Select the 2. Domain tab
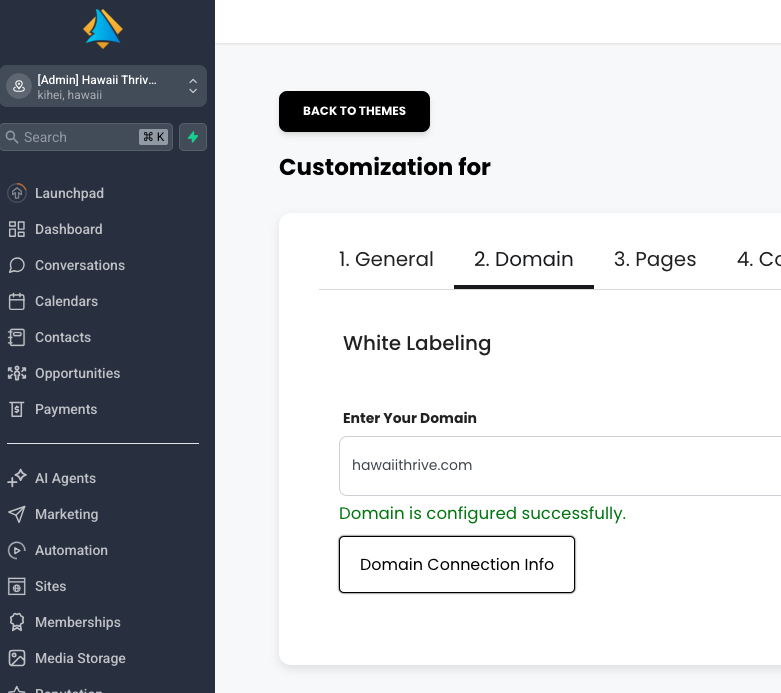The height and width of the screenshot is (693, 781). tap(524, 260)
